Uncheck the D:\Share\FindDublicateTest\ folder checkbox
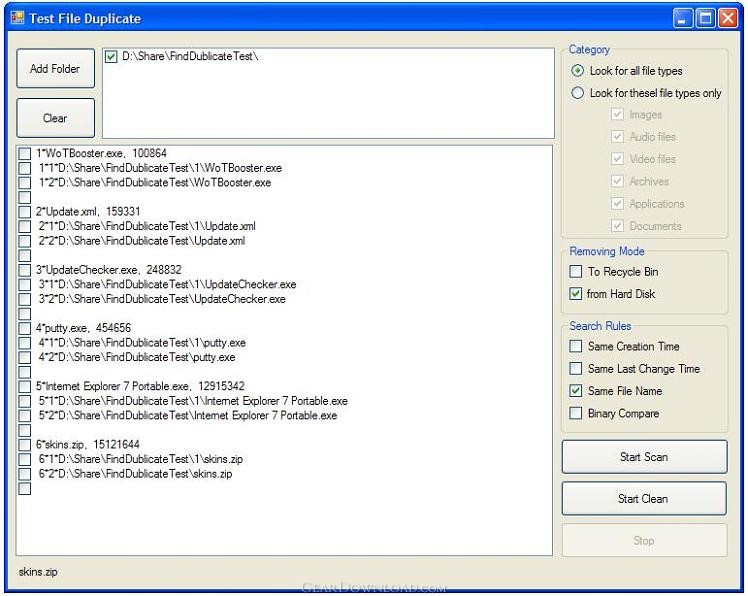This screenshot has height=596, width=748. (111, 57)
